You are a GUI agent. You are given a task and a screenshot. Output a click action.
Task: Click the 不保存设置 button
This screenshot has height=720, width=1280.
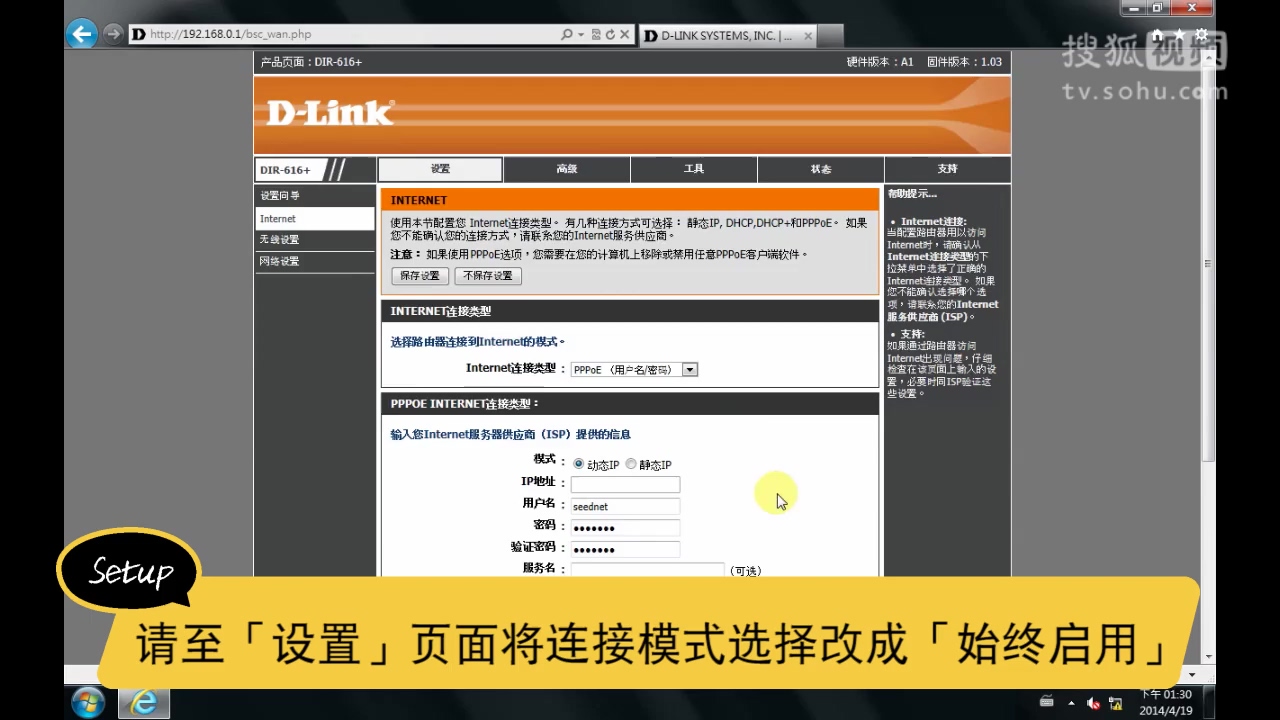pos(487,276)
